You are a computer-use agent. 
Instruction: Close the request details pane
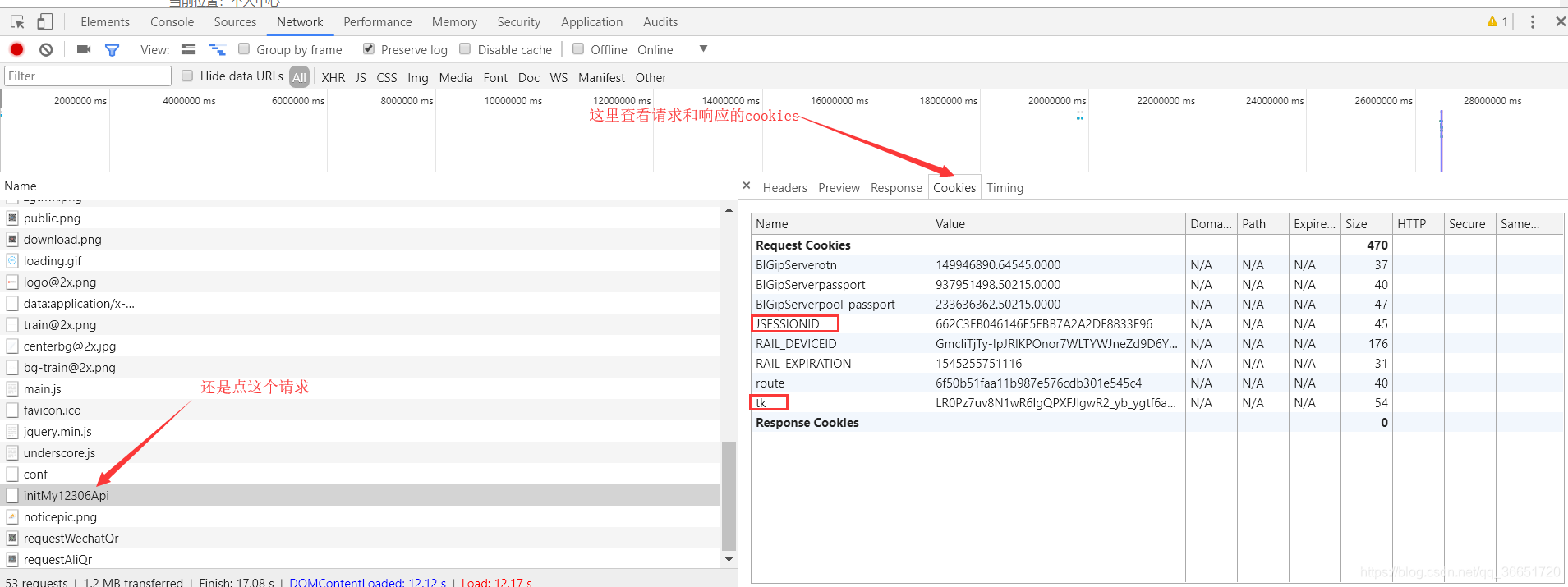click(747, 186)
